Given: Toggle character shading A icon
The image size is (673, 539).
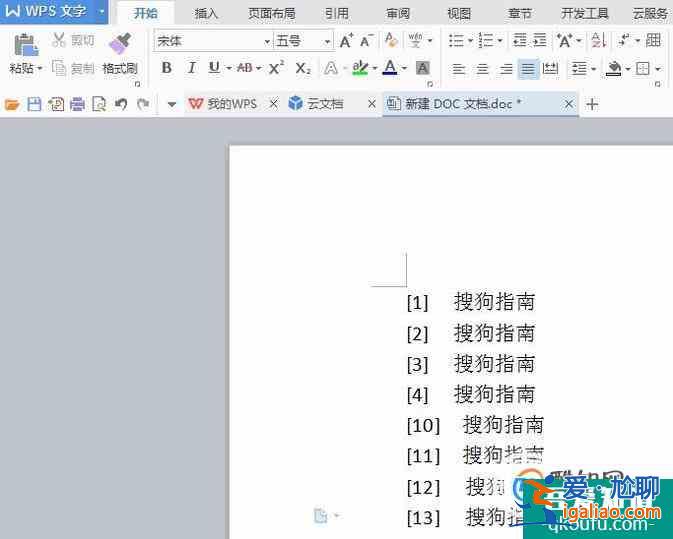Looking at the screenshot, I should coord(423,68).
